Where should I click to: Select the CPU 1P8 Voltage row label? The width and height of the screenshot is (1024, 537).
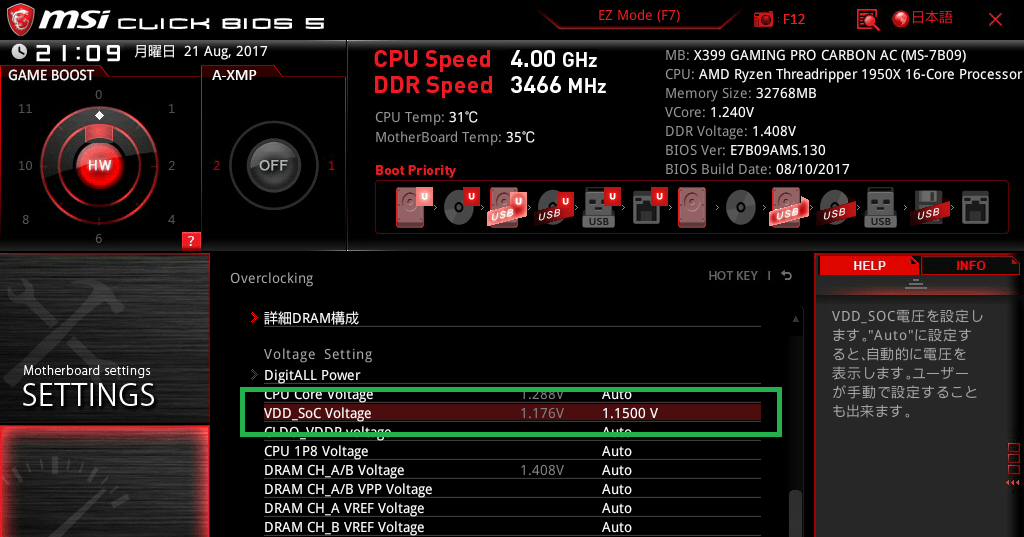pos(316,451)
